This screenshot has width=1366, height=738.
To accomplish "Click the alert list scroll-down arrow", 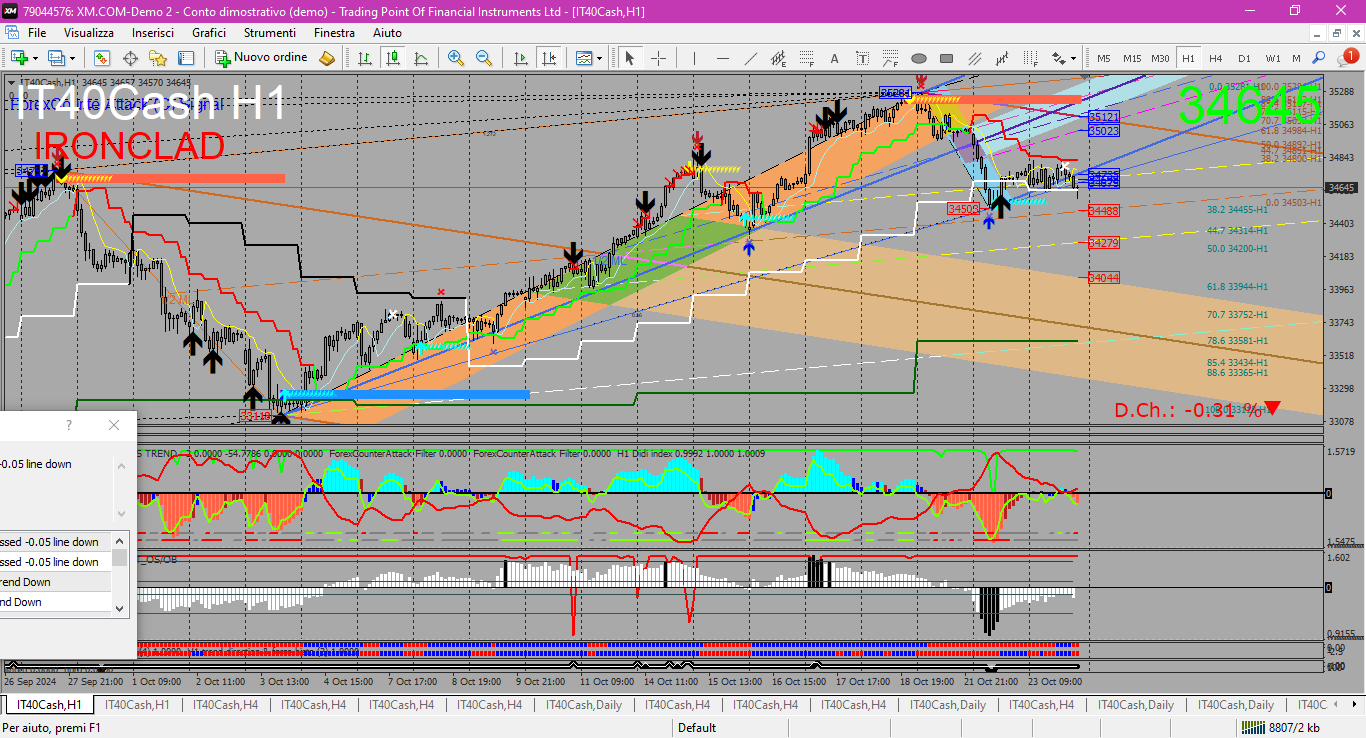I will click(x=120, y=607).
